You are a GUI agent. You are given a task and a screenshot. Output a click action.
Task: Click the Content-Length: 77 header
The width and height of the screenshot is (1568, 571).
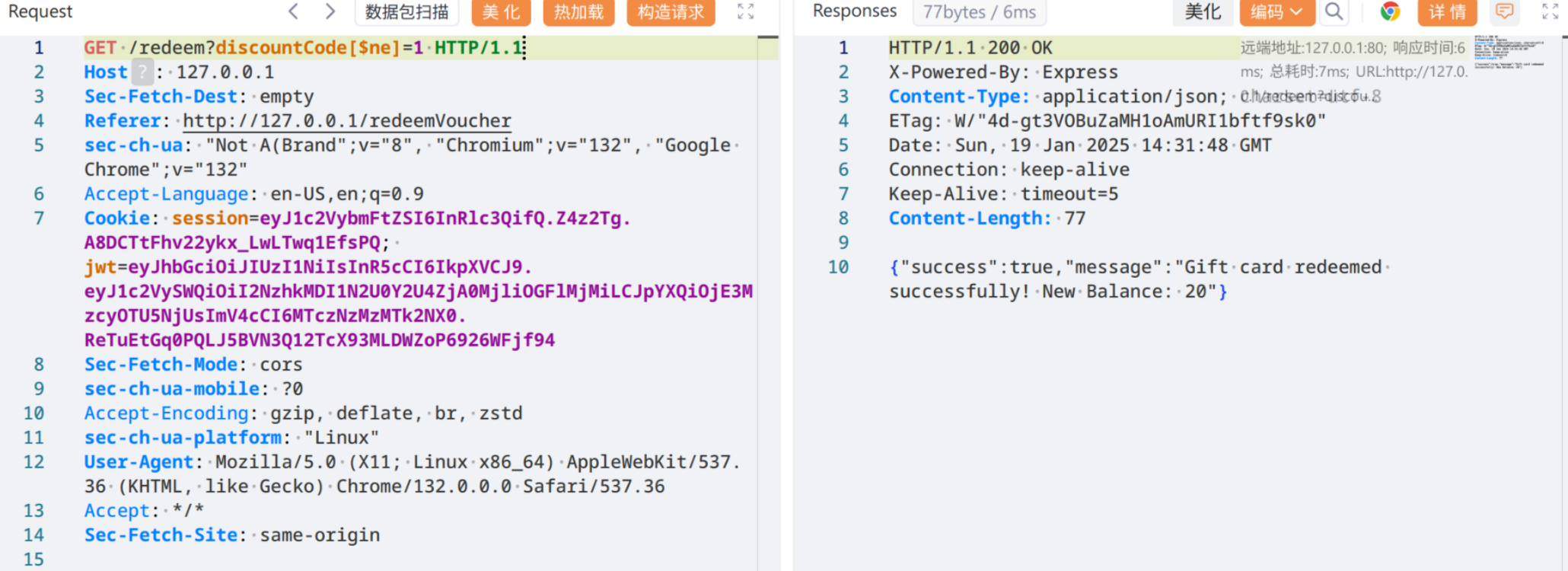click(x=987, y=219)
